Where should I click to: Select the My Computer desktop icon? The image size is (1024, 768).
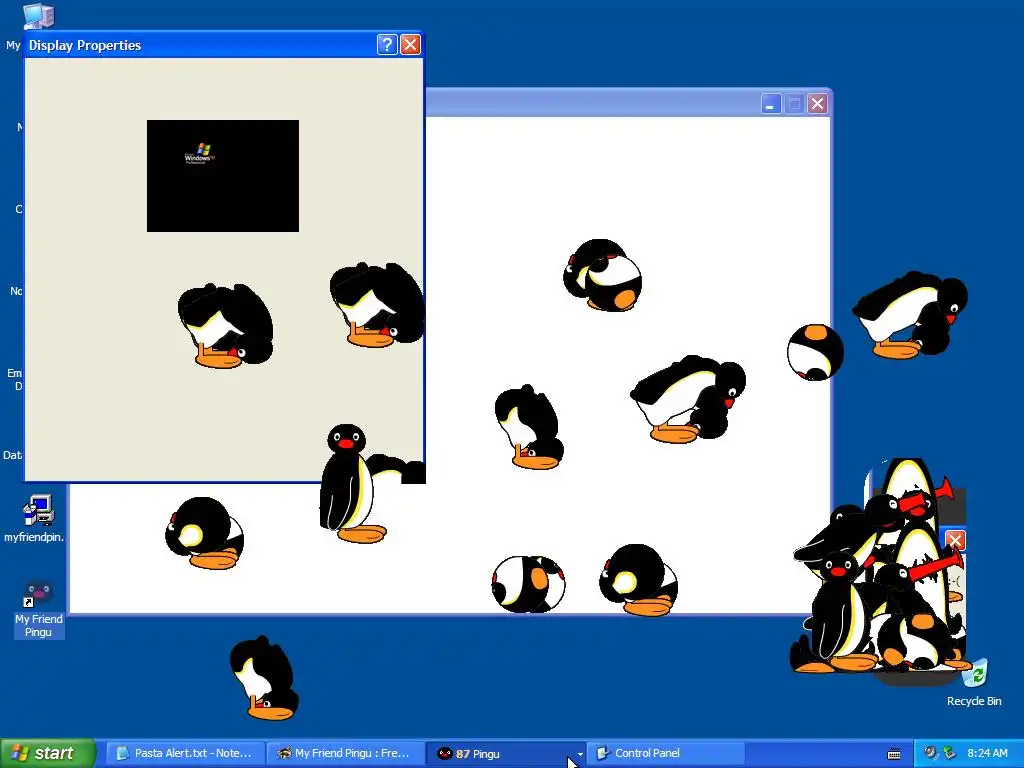[39, 16]
